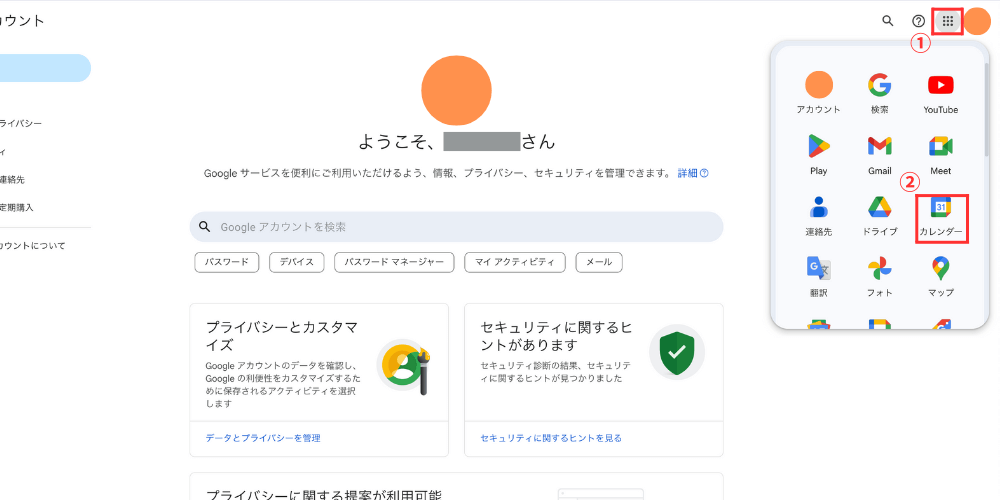Click the Google アカウントを検索 search field
The height and width of the screenshot is (500, 1000).
(x=456, y=227)
